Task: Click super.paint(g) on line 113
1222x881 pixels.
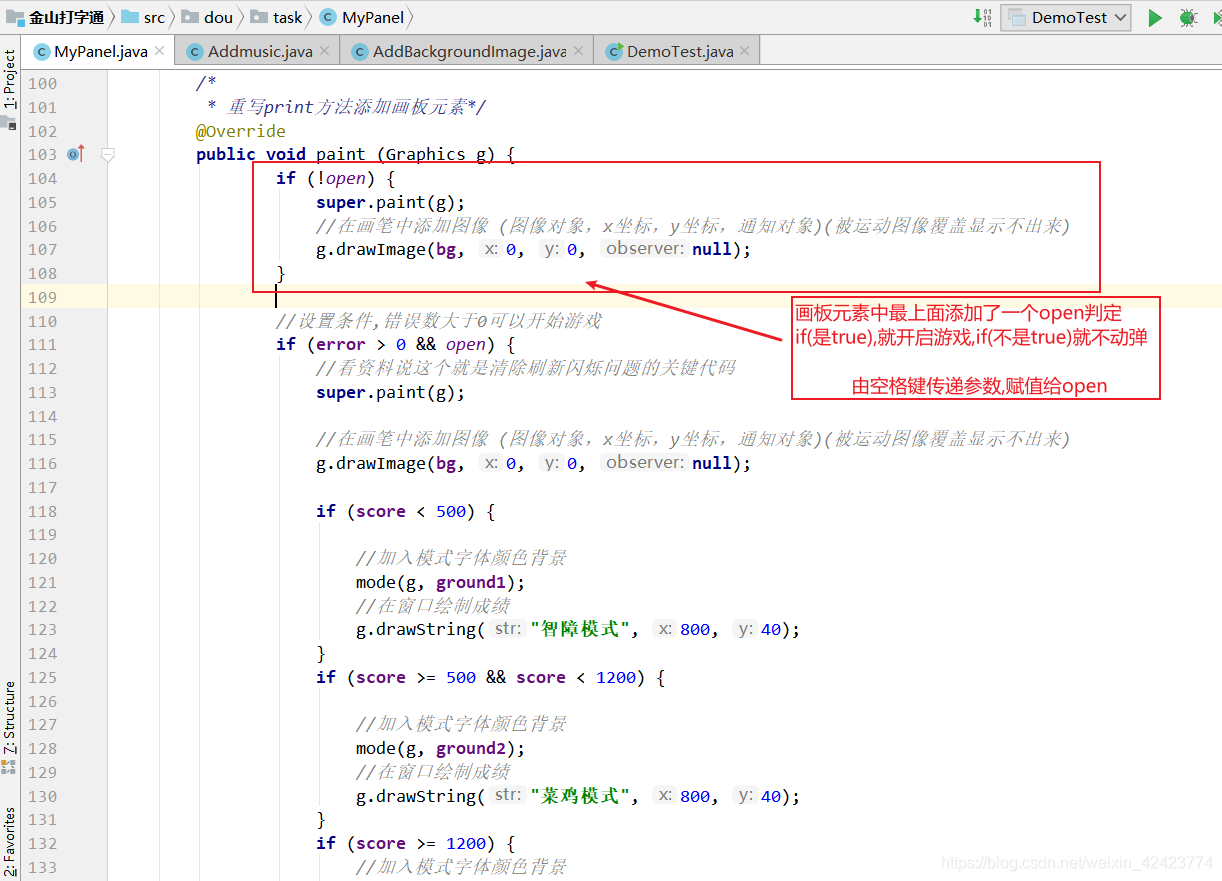Action: click(x=391, y=393)
